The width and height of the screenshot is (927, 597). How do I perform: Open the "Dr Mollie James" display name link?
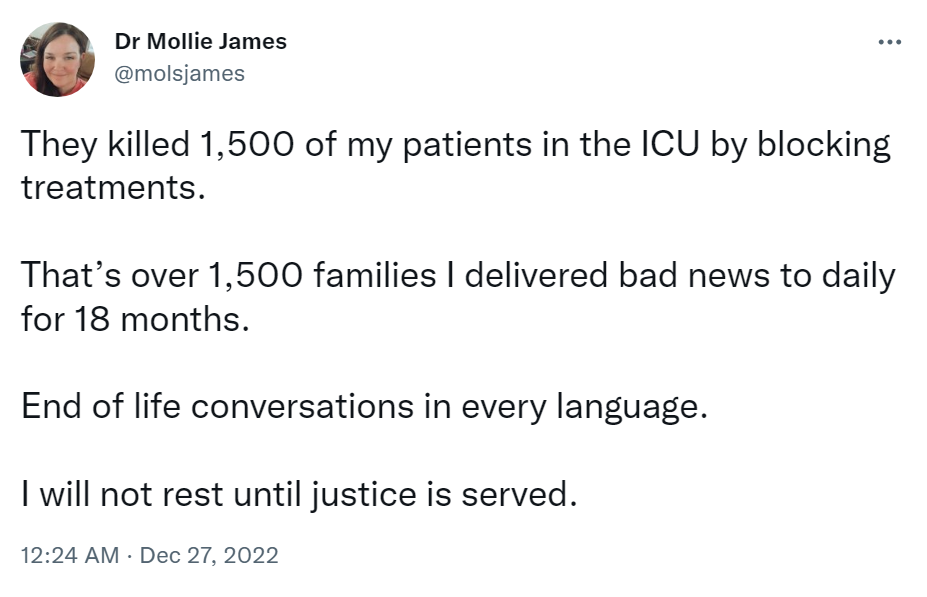click(201, 41)
